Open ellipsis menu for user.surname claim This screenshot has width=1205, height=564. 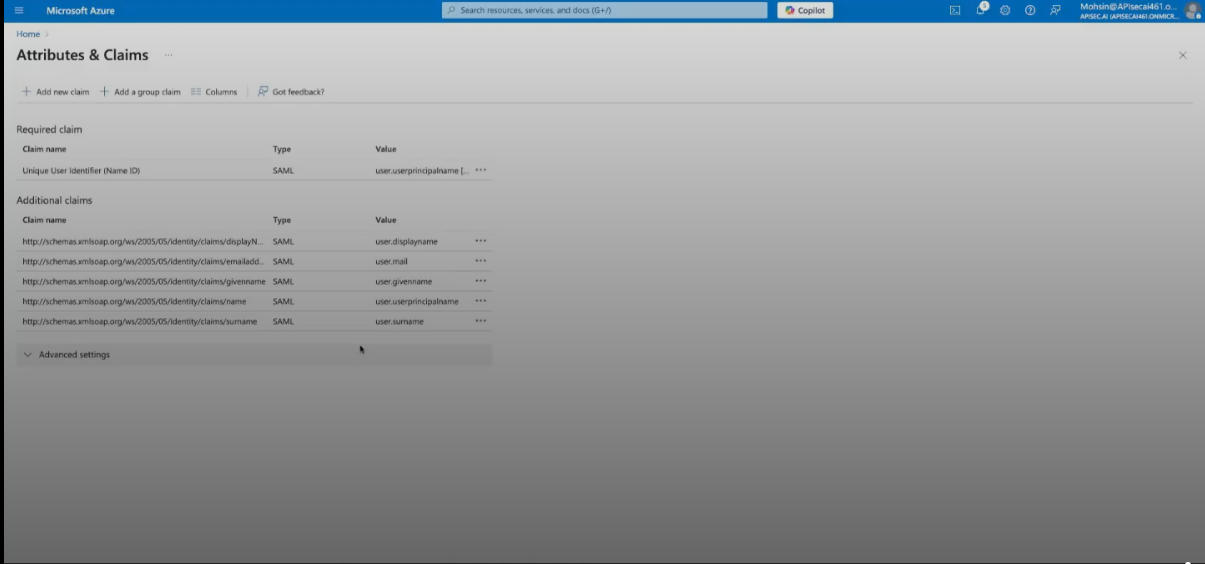click(481, 321)
